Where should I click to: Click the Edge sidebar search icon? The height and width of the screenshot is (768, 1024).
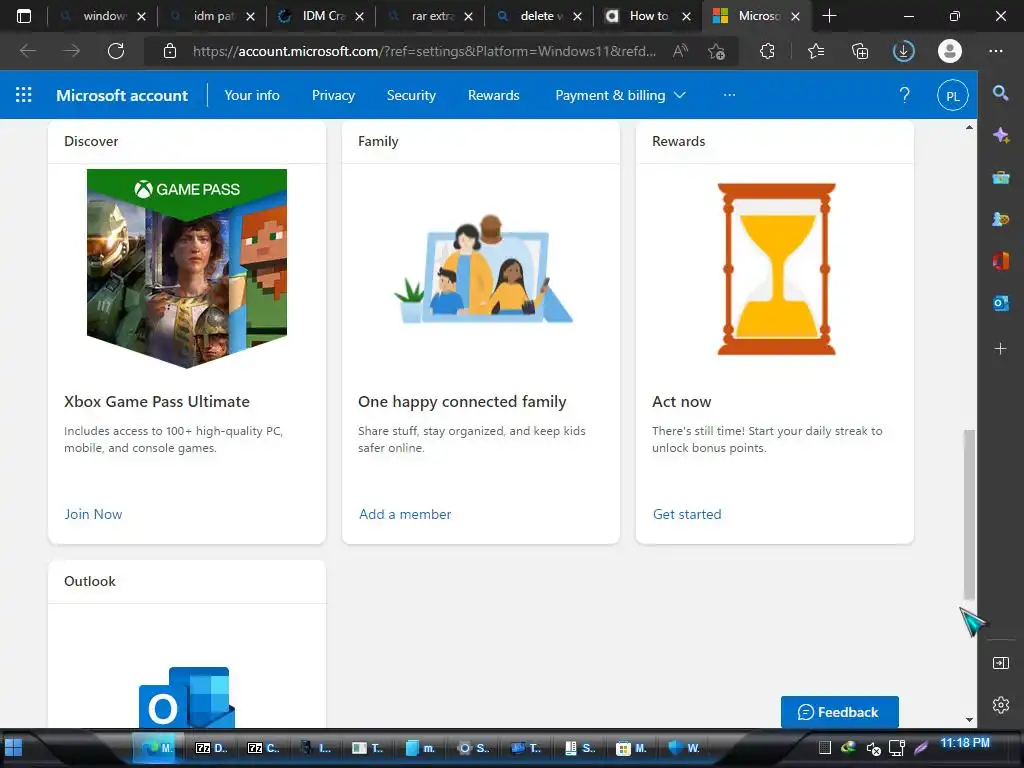[1000, 93]
